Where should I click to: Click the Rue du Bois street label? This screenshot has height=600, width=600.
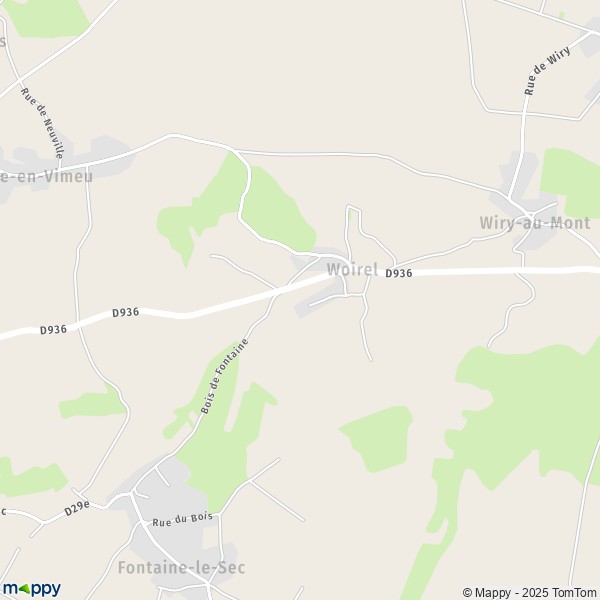(x=182, y=519)
